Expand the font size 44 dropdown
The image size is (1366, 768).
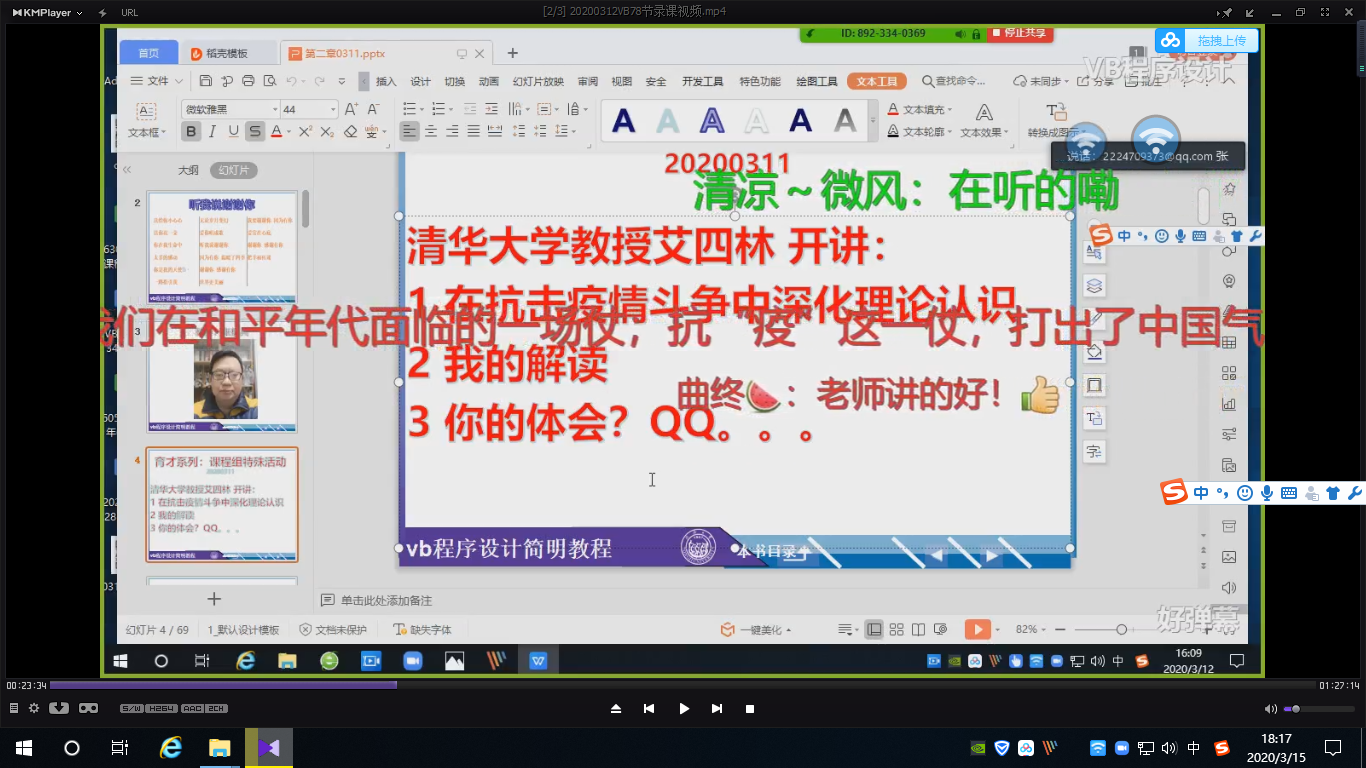click(333, 109)
